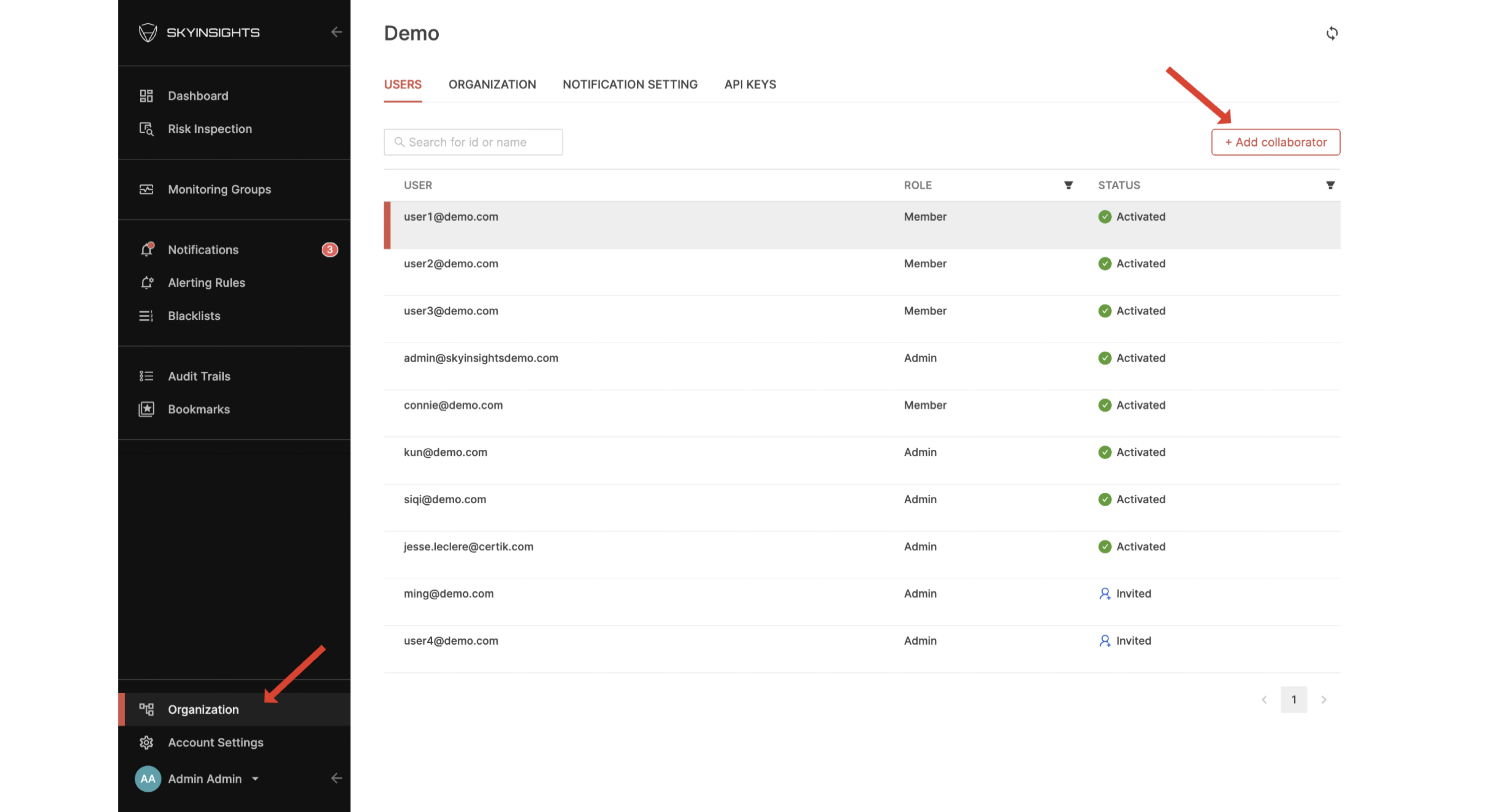Open the API KEYS tab
The height and width of the screenshot is (812, 1492).
(x=750, y=84)
